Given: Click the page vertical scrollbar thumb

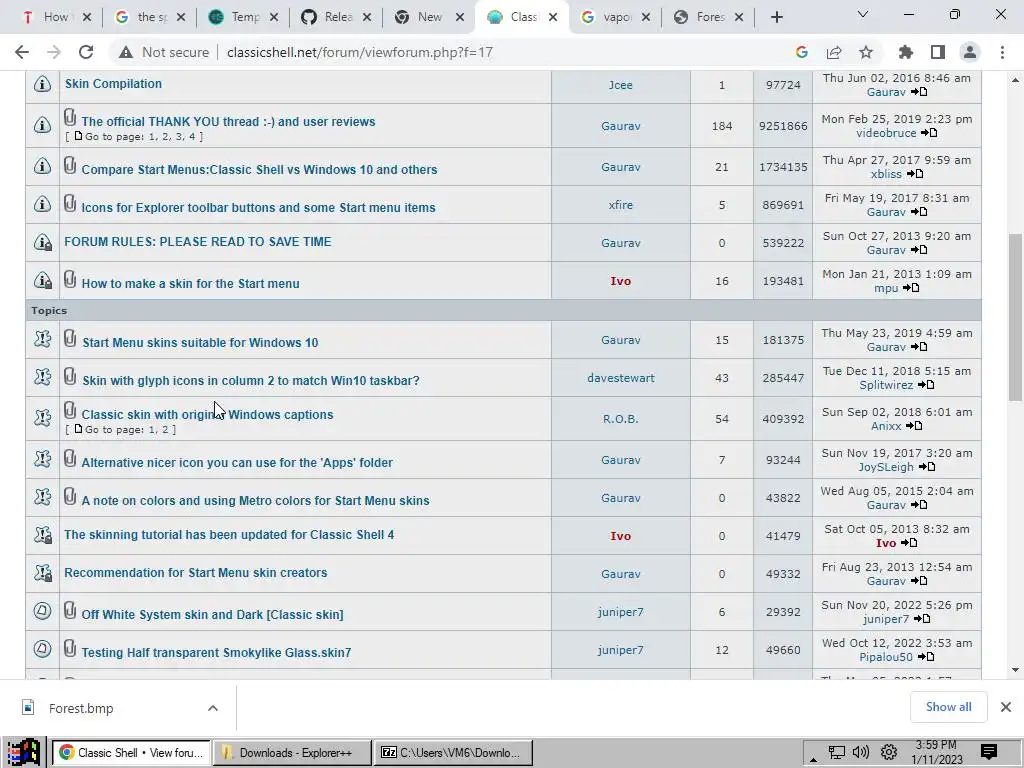Looking at the screenshot, I should point(1015,317).
